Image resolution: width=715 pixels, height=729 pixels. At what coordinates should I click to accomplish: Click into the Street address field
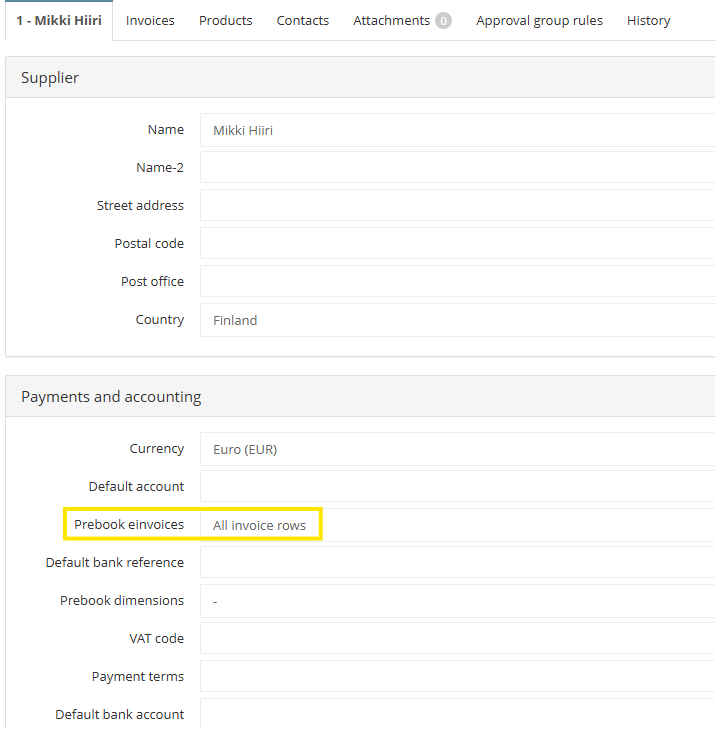click(457, 206)
